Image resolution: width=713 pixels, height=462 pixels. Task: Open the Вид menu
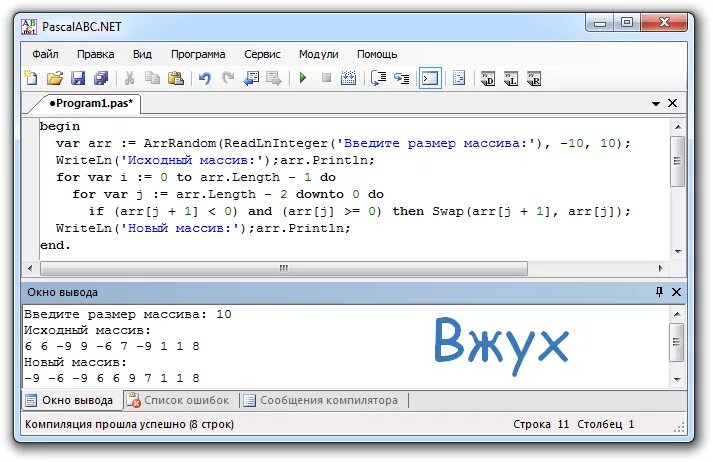(x=142, y=54)
